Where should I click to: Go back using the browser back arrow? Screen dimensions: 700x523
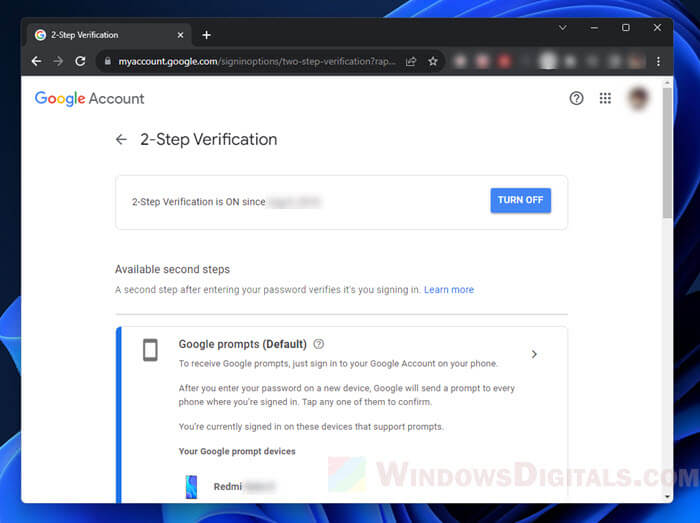pos(37,61)
